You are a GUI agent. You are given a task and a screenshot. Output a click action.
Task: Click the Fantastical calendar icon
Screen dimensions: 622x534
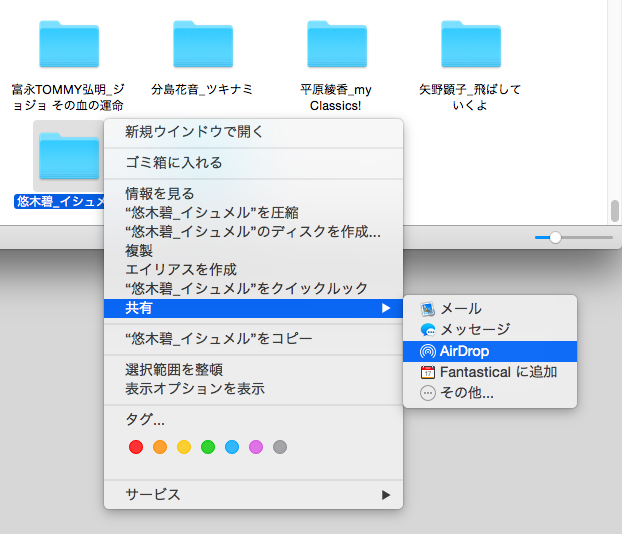[x=428, y=372]
